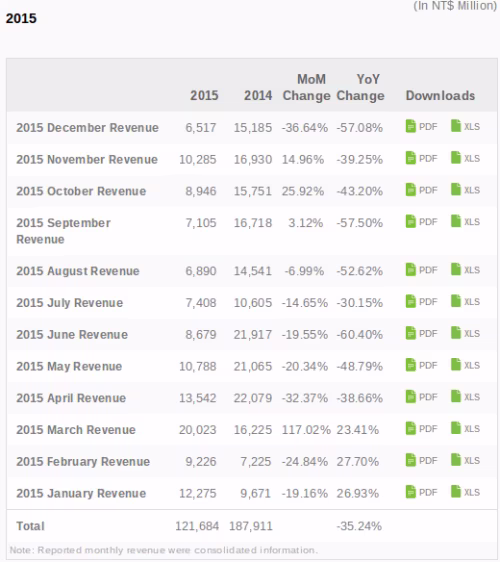Get January 2015 revenue PDF

click(422, 492)
